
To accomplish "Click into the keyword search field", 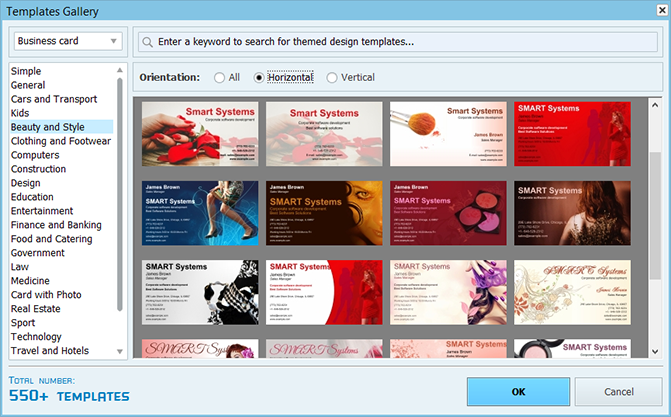I will [400, 42].
